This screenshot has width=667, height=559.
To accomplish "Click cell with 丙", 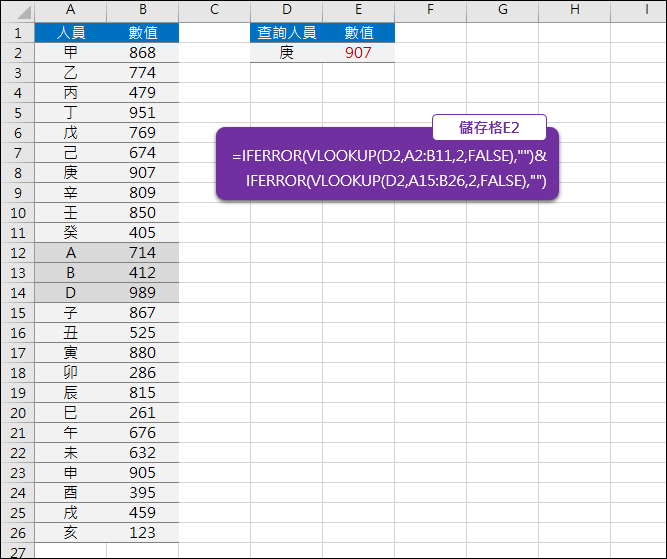I will click(71, 93).
